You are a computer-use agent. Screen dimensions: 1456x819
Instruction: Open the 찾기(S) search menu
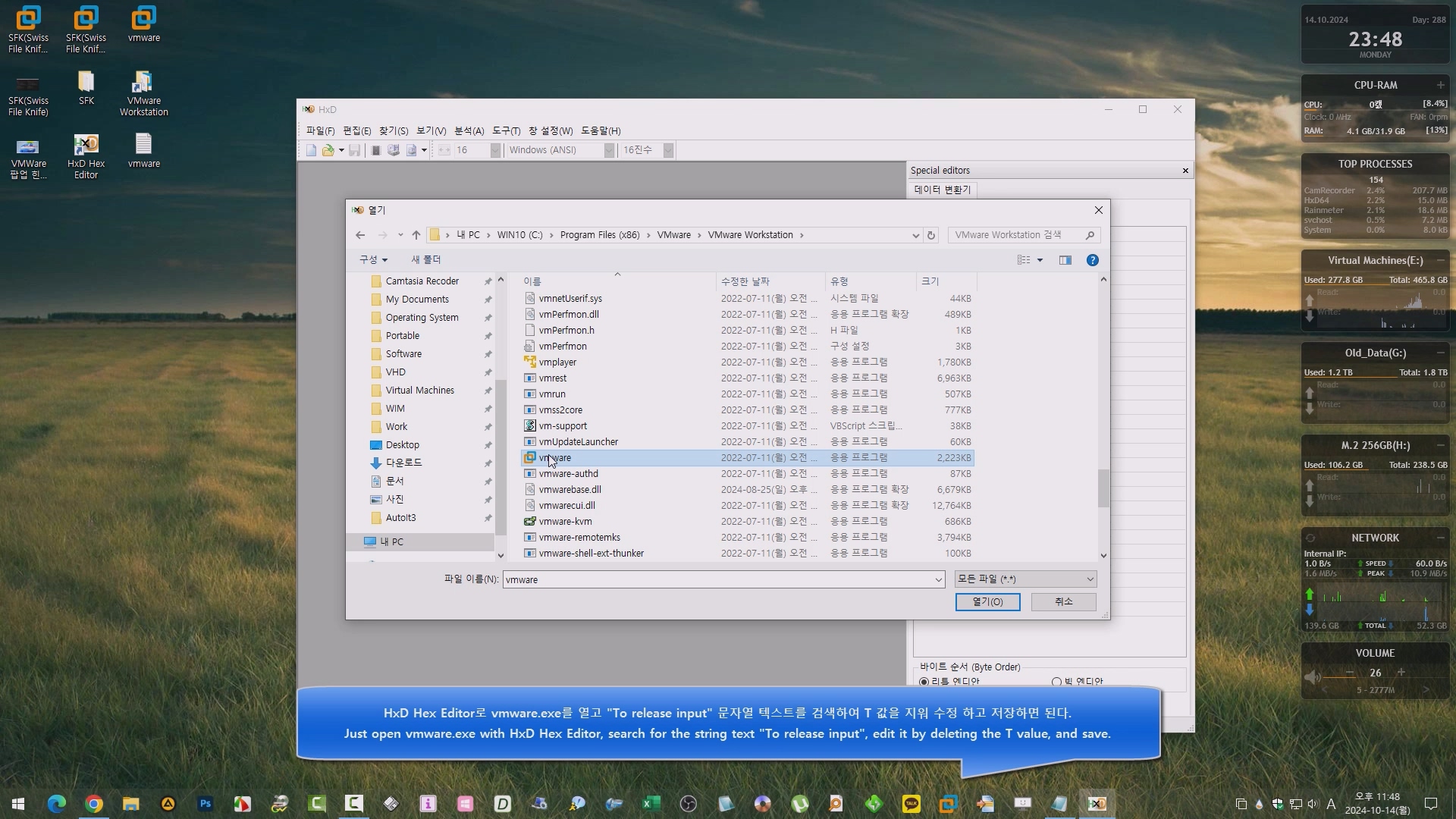394,131
